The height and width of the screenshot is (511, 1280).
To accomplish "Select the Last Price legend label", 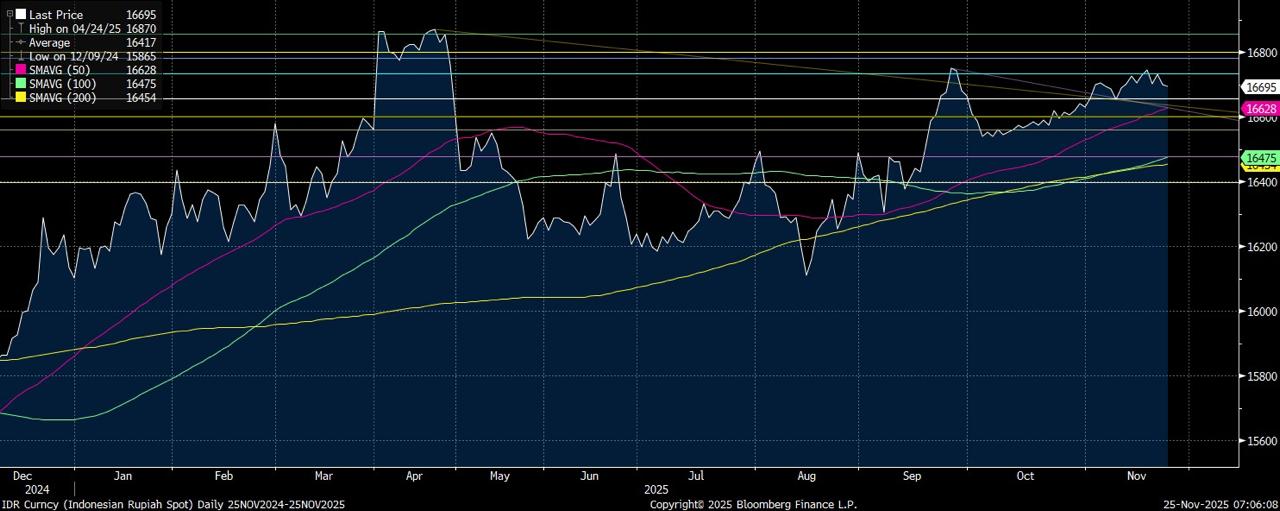I will point(56,15).
